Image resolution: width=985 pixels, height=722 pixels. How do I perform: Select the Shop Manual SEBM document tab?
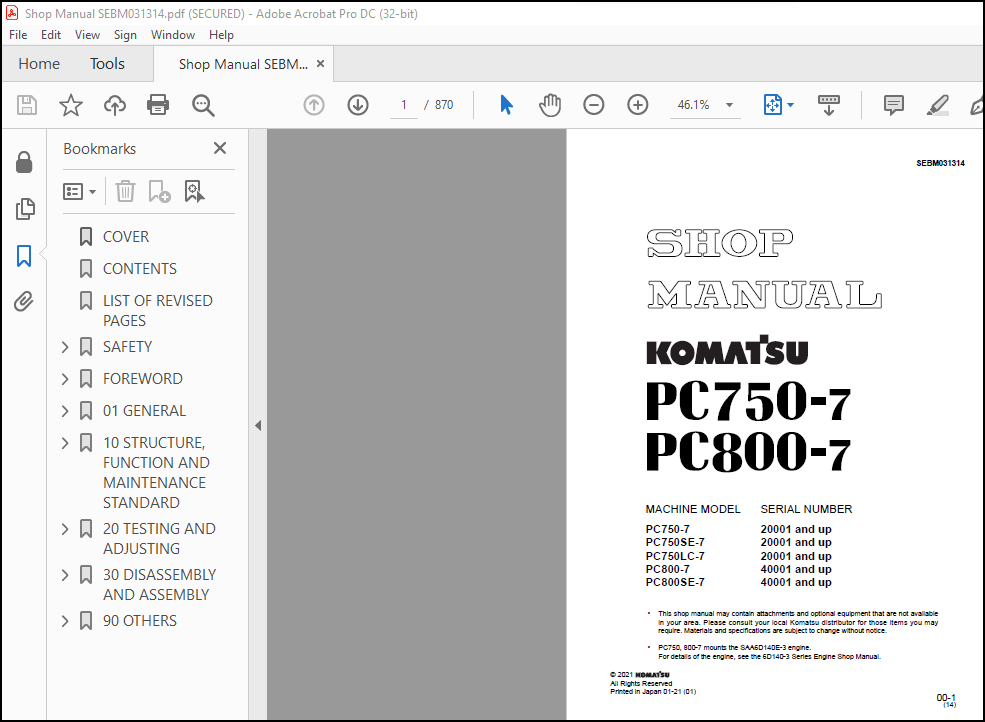point(243,64)
